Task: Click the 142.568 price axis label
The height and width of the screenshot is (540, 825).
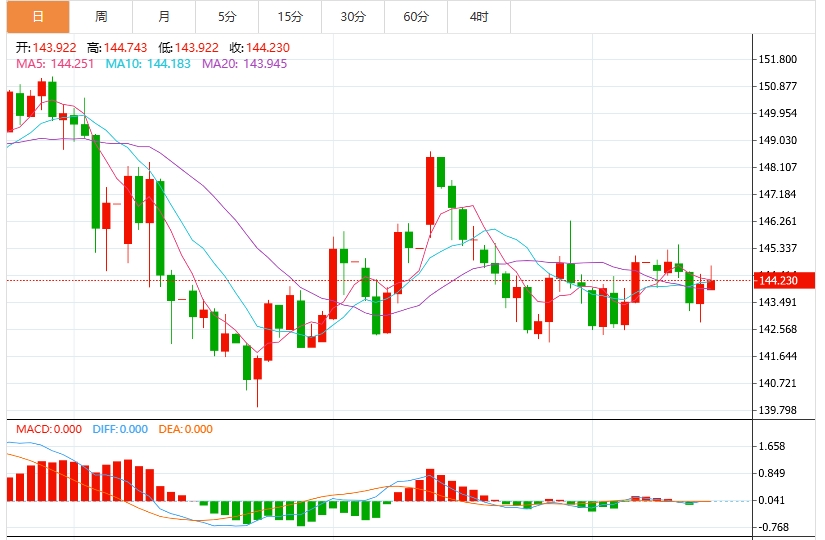Action: click(x=778, y=329)
